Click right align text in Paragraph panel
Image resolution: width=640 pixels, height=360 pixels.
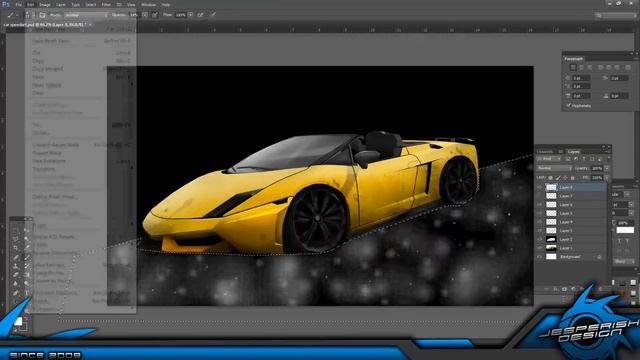[x=589, y=67]
